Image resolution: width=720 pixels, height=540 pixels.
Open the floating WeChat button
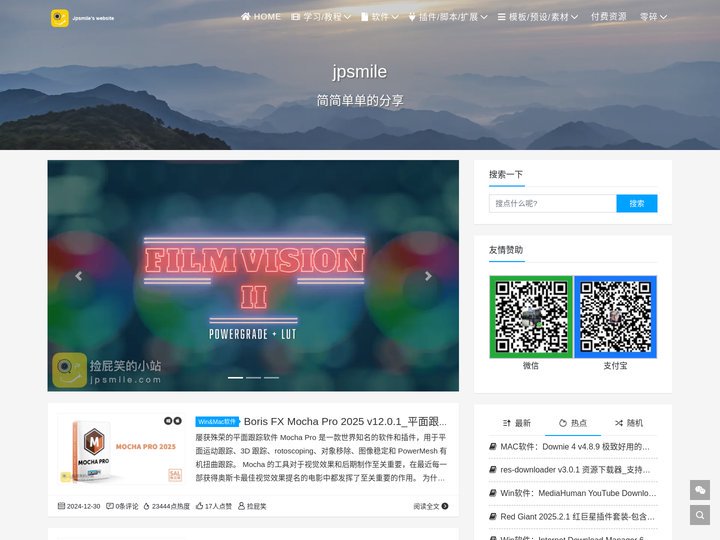pyautogui.click(x=700, y=490)
